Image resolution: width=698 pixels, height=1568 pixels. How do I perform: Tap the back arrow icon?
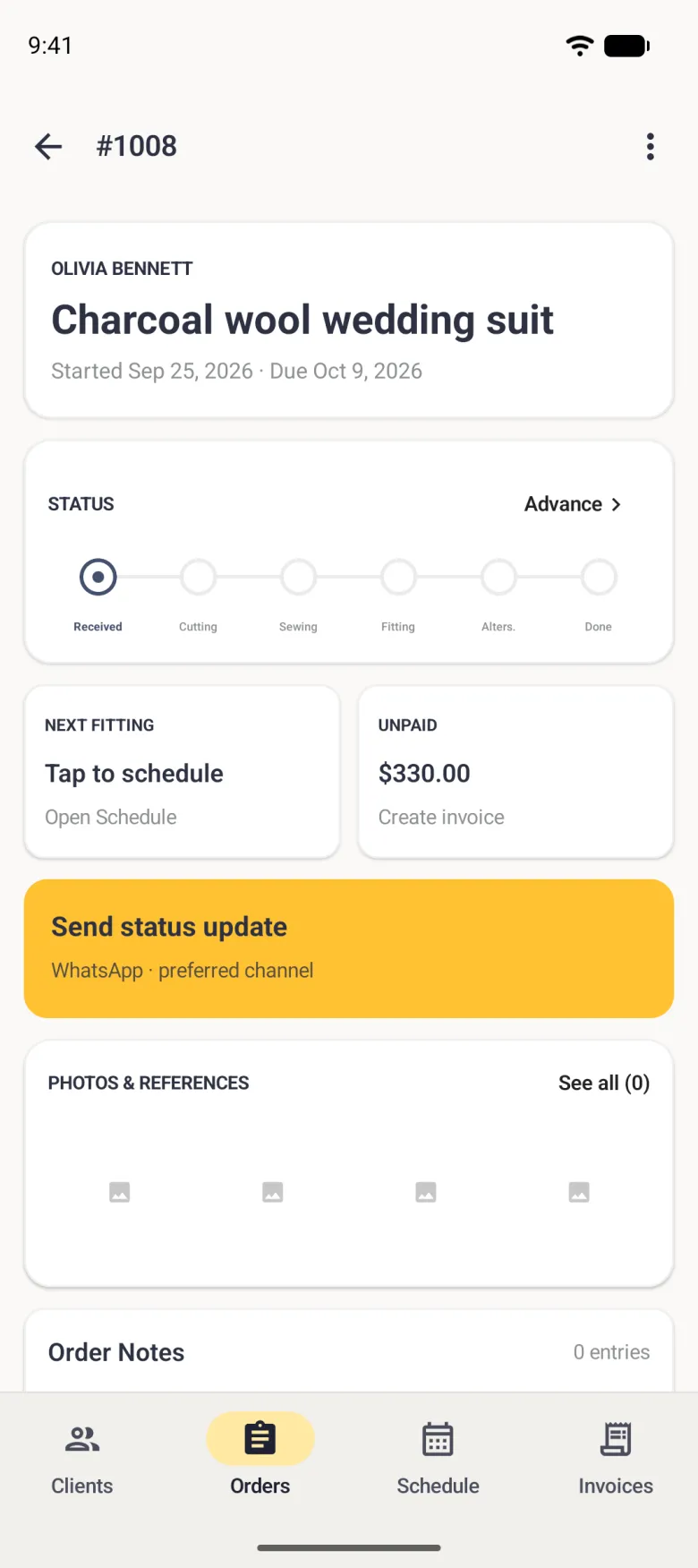point(48,146)
